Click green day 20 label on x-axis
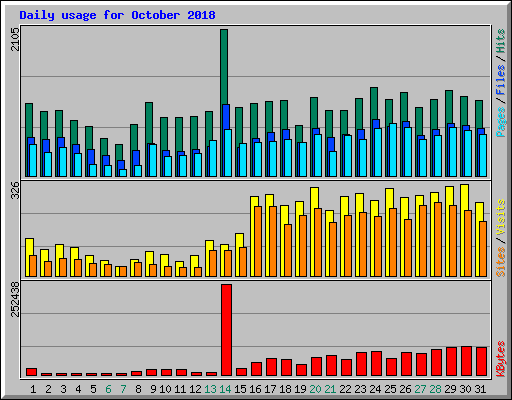Screen dimensions: 512x400 click(315, 389)
